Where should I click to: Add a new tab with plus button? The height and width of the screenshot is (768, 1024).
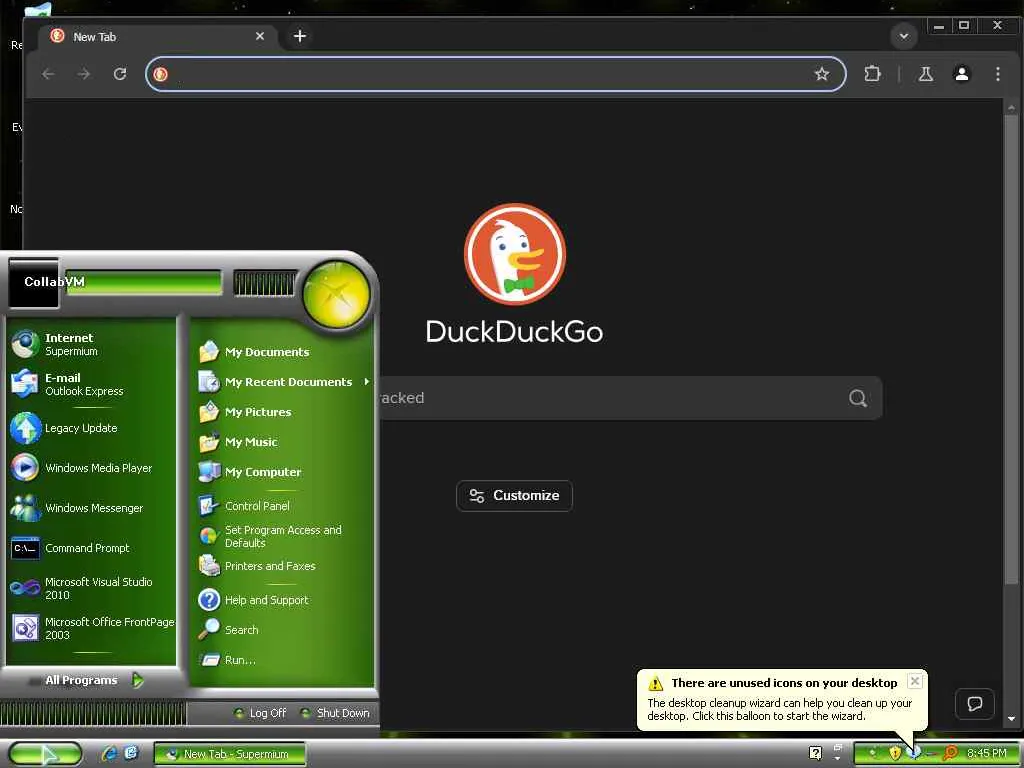pyautogui.click(x=300, y=36)
